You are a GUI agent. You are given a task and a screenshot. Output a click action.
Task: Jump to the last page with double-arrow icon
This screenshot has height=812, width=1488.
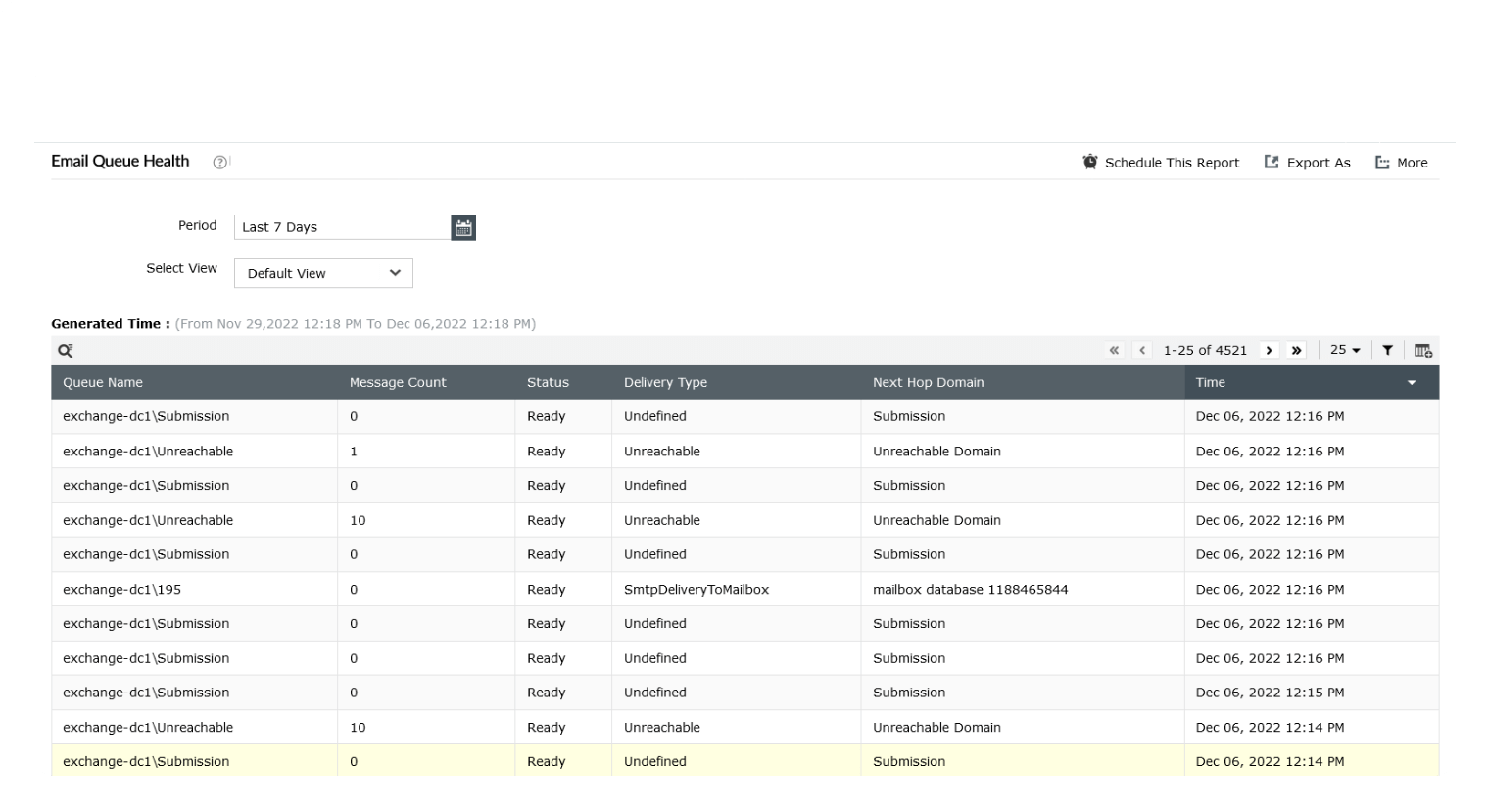(1296, 350)
